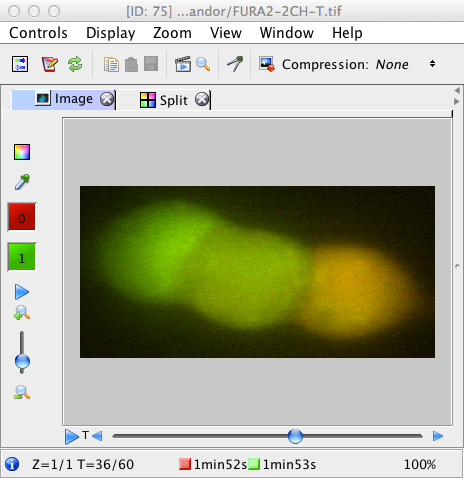Click the copy rendering settings icon

111,64
